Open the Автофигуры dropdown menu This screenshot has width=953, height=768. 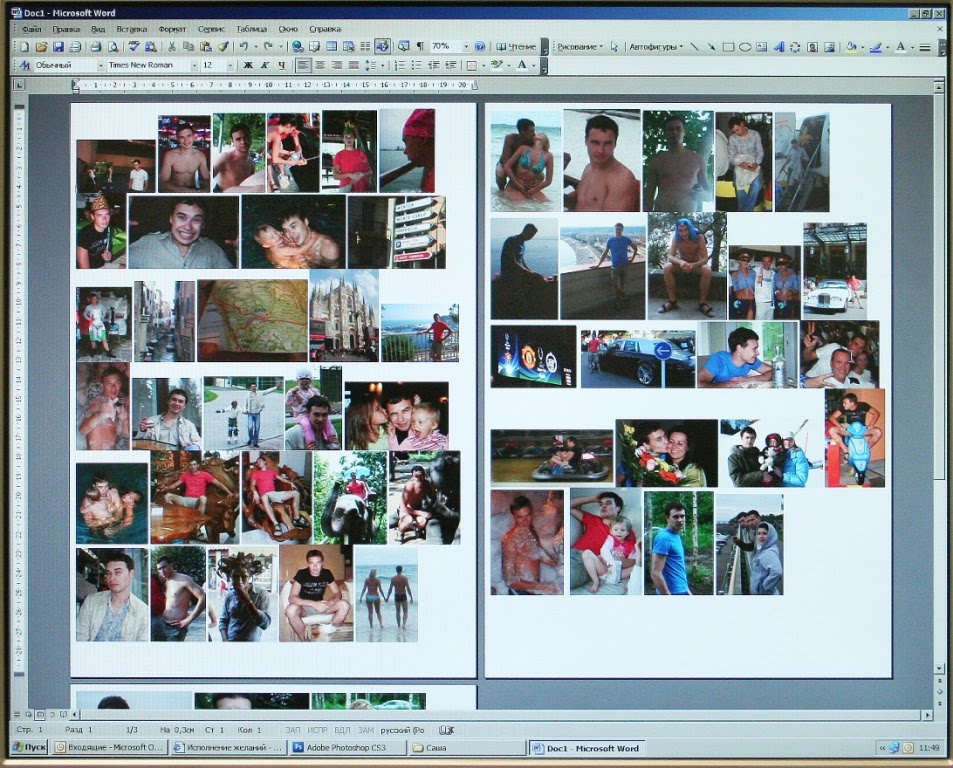[x=656, y=47]
